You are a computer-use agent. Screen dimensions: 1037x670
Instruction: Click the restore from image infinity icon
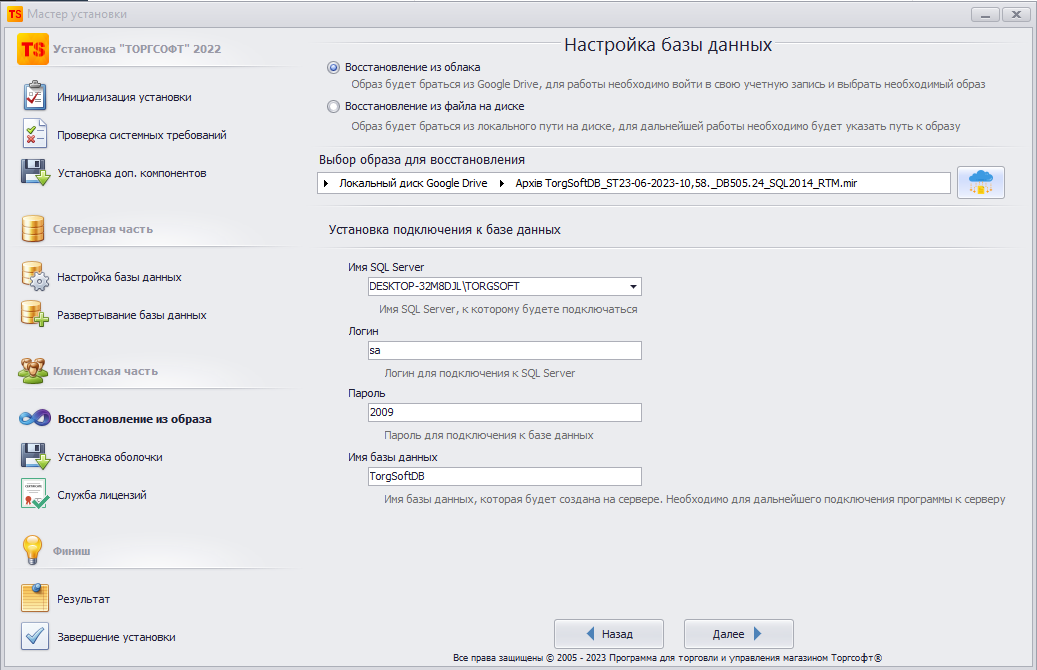(34, 418)
